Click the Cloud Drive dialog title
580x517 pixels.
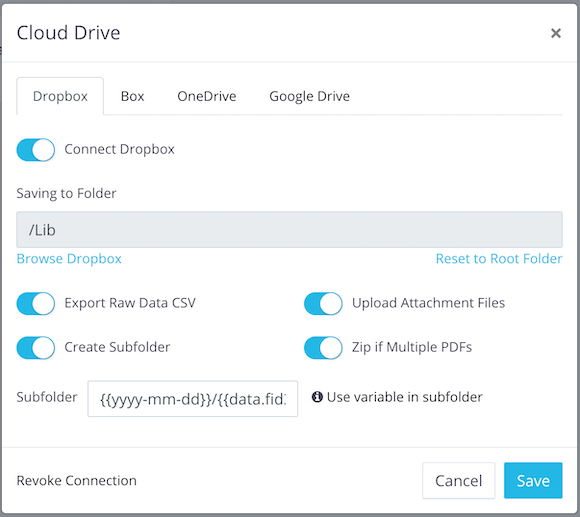[68, 33]
